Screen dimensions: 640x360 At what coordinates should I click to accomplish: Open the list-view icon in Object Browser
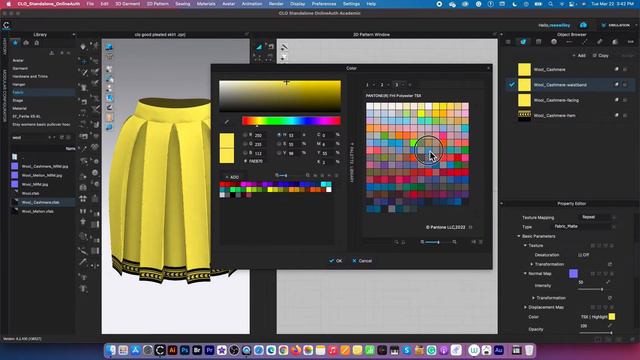(x=508, y=42)
